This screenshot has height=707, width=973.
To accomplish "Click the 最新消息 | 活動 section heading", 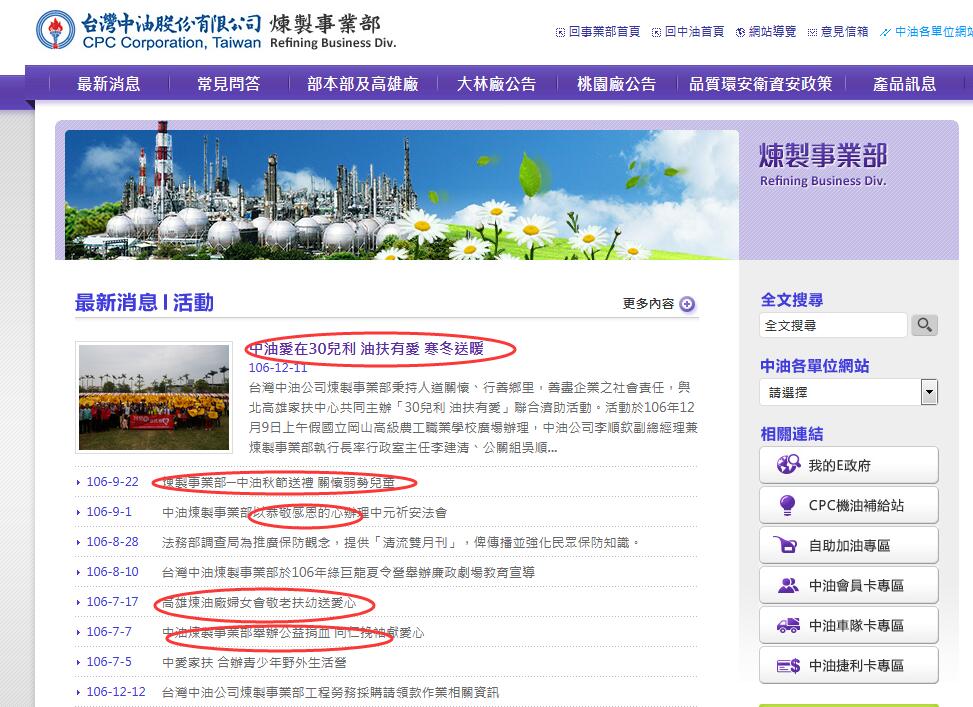I will click(x=144, y=302).
